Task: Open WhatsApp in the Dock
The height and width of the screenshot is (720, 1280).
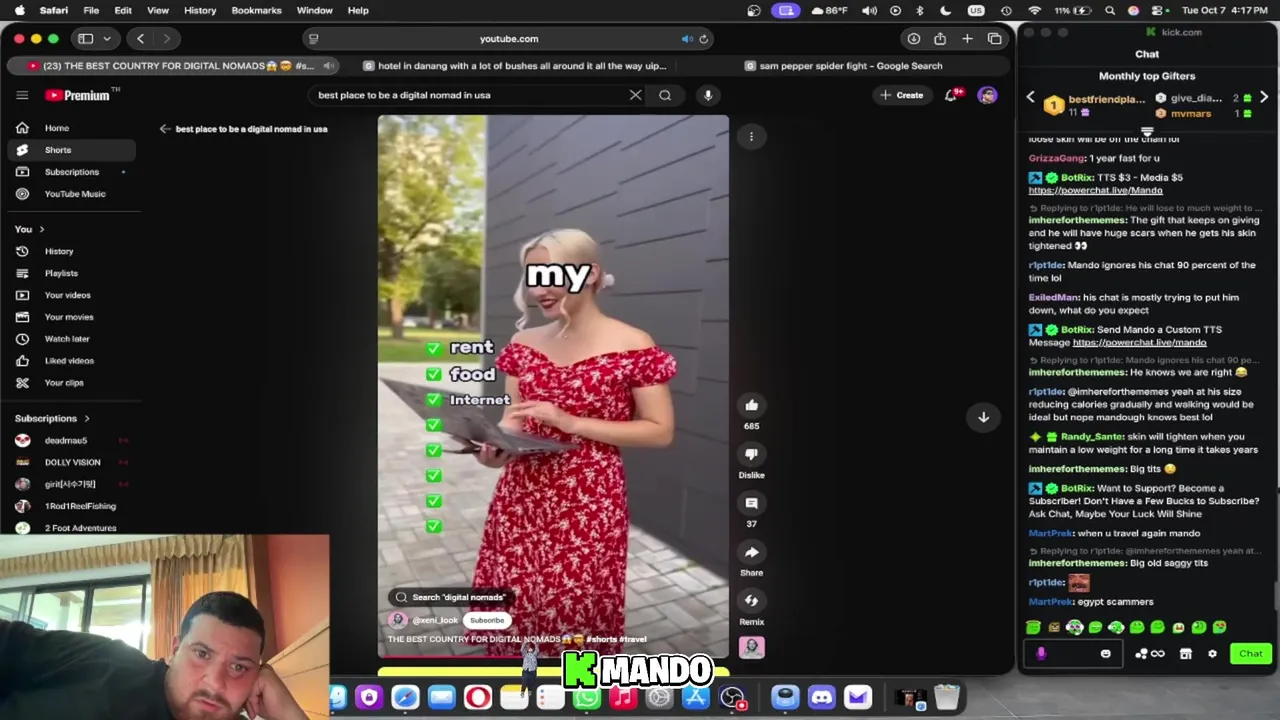Action: pyautogui.click(x=587, y=697)
